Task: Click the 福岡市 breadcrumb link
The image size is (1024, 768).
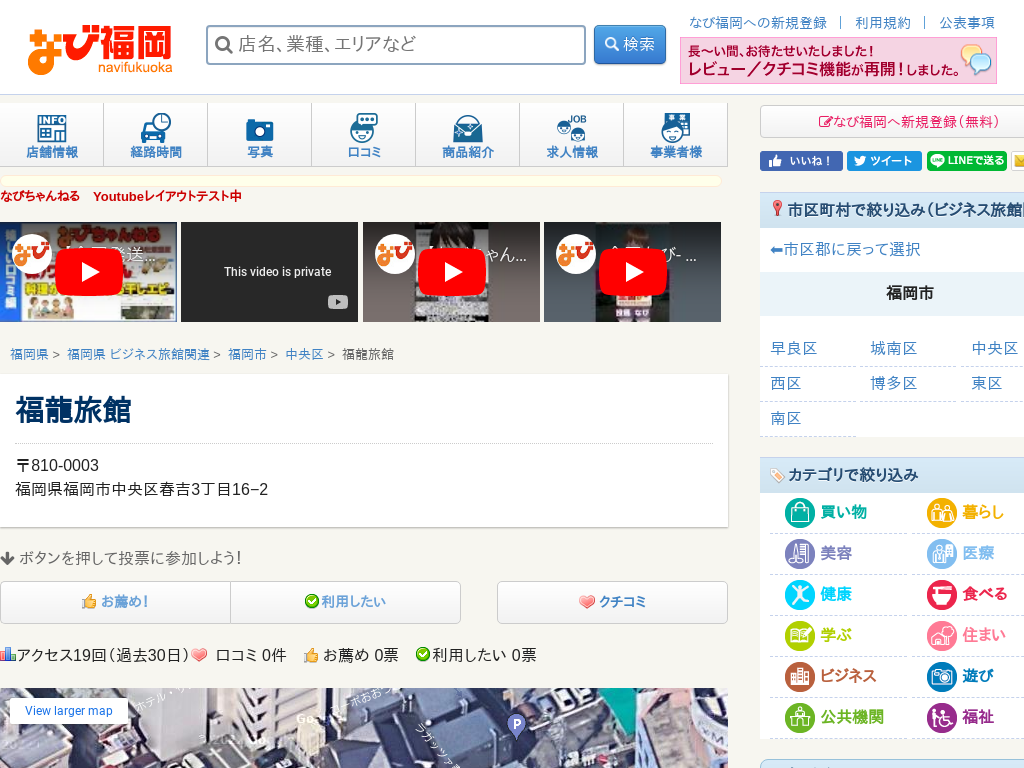Action: [x=248, y=354]
